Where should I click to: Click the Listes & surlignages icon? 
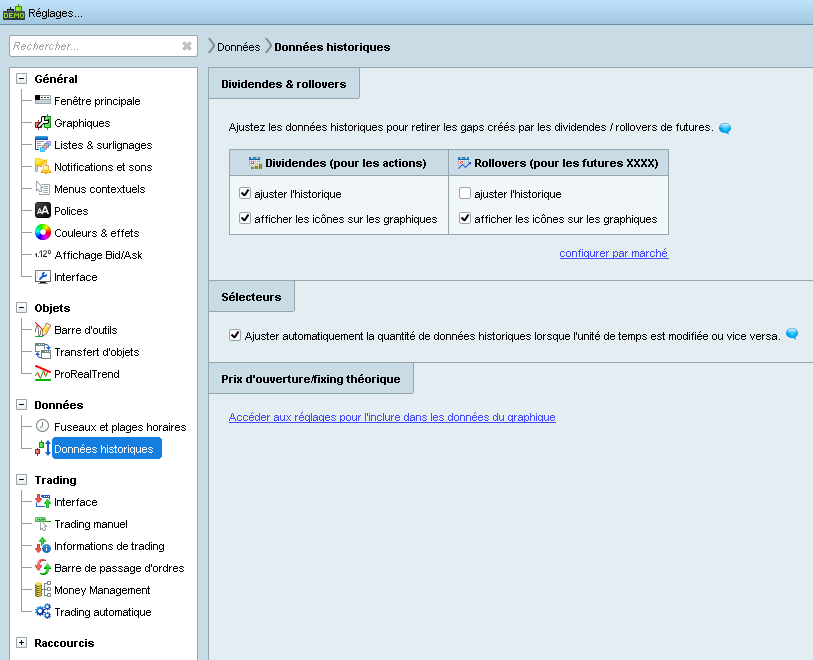(x=43, y=145)
